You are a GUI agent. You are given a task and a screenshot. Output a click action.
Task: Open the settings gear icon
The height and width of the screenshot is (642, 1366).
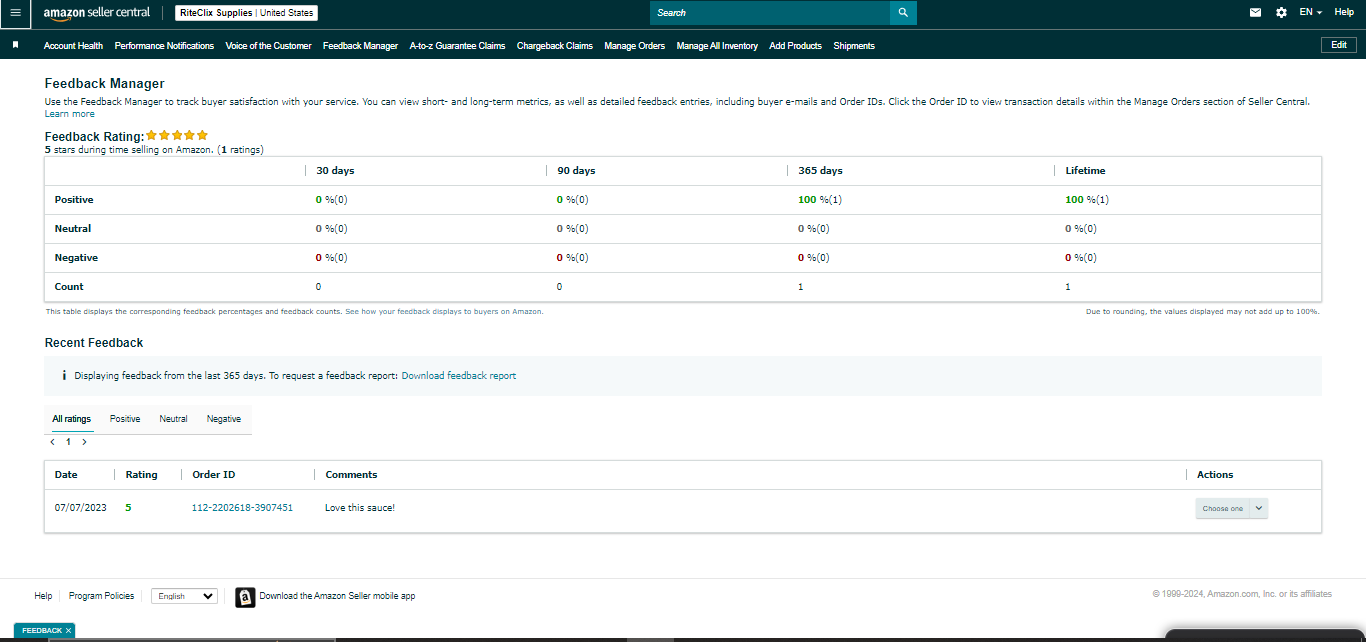pos(1282,13)
